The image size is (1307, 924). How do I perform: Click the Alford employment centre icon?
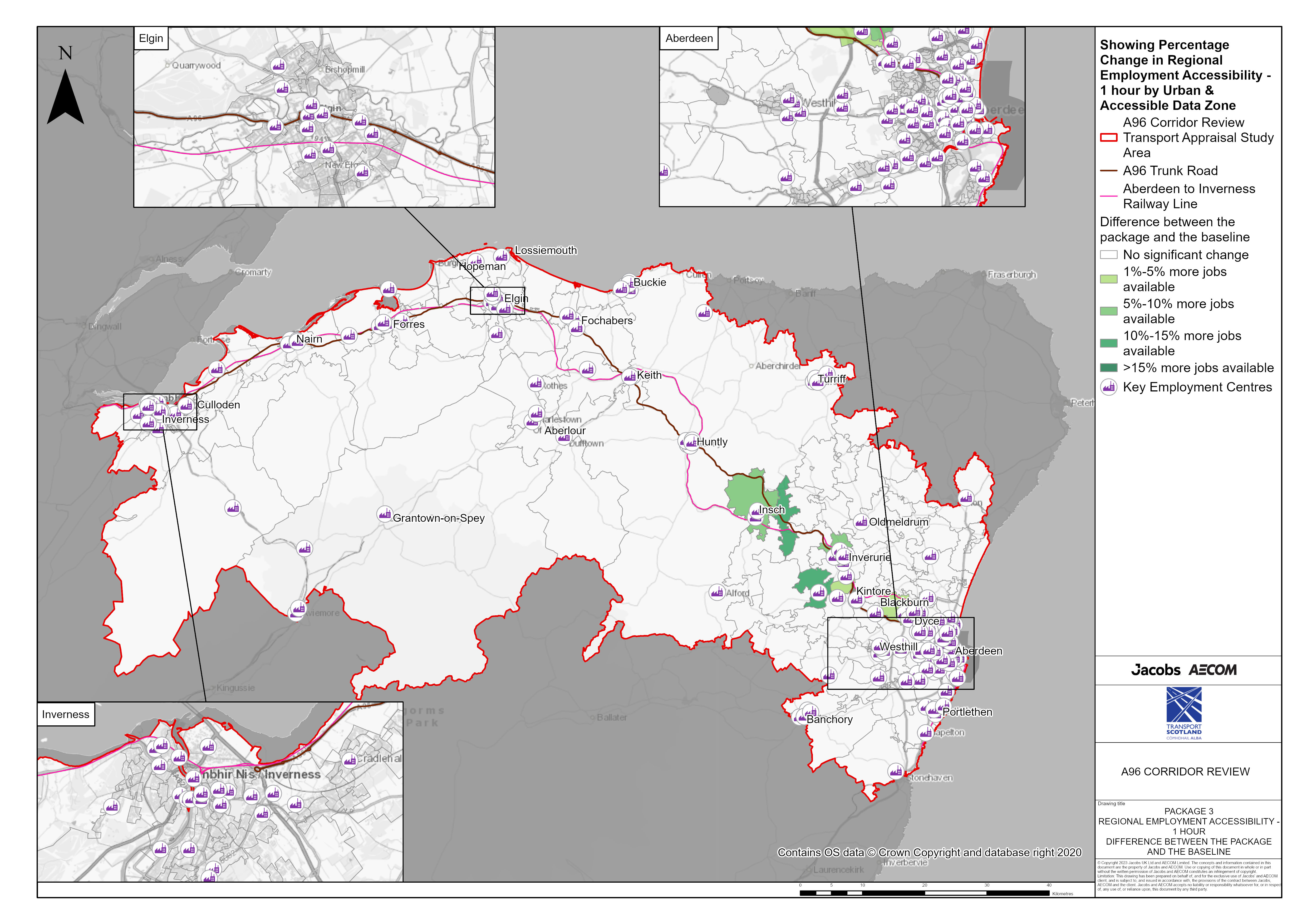click(x=717, y=593)
